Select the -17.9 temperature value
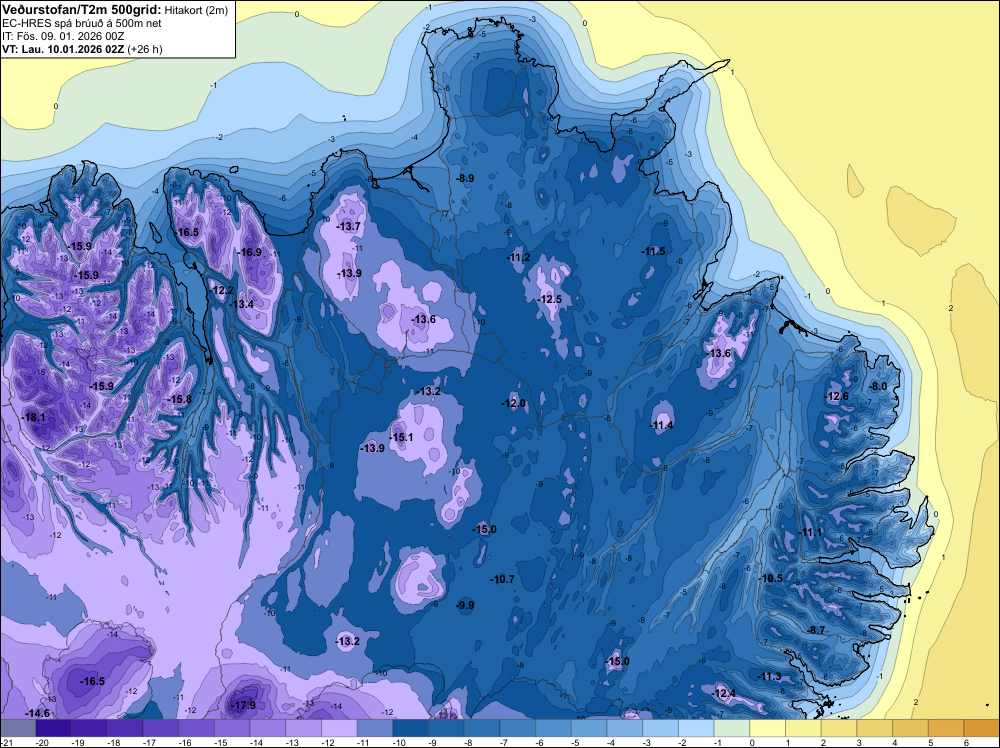The image size is (1000, 748). tap(243, 705)
